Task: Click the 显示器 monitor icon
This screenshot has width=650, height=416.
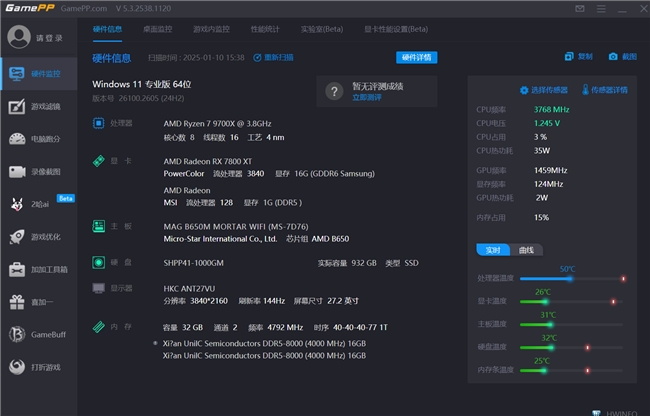Action: pyautogui.click(x=99, y=288)
